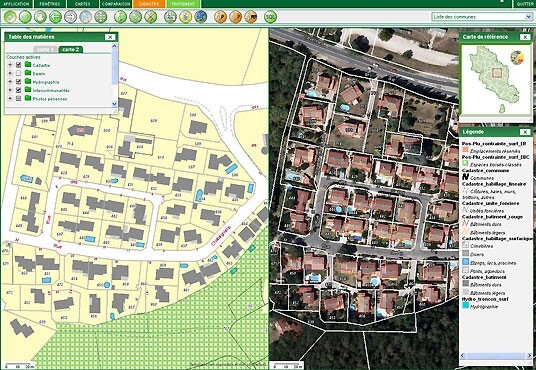Image resolution: width=536 pixels, height=370 pixels.
Task: Uncheck the Hydrographie layer checkbox
Action: (18, 82)
